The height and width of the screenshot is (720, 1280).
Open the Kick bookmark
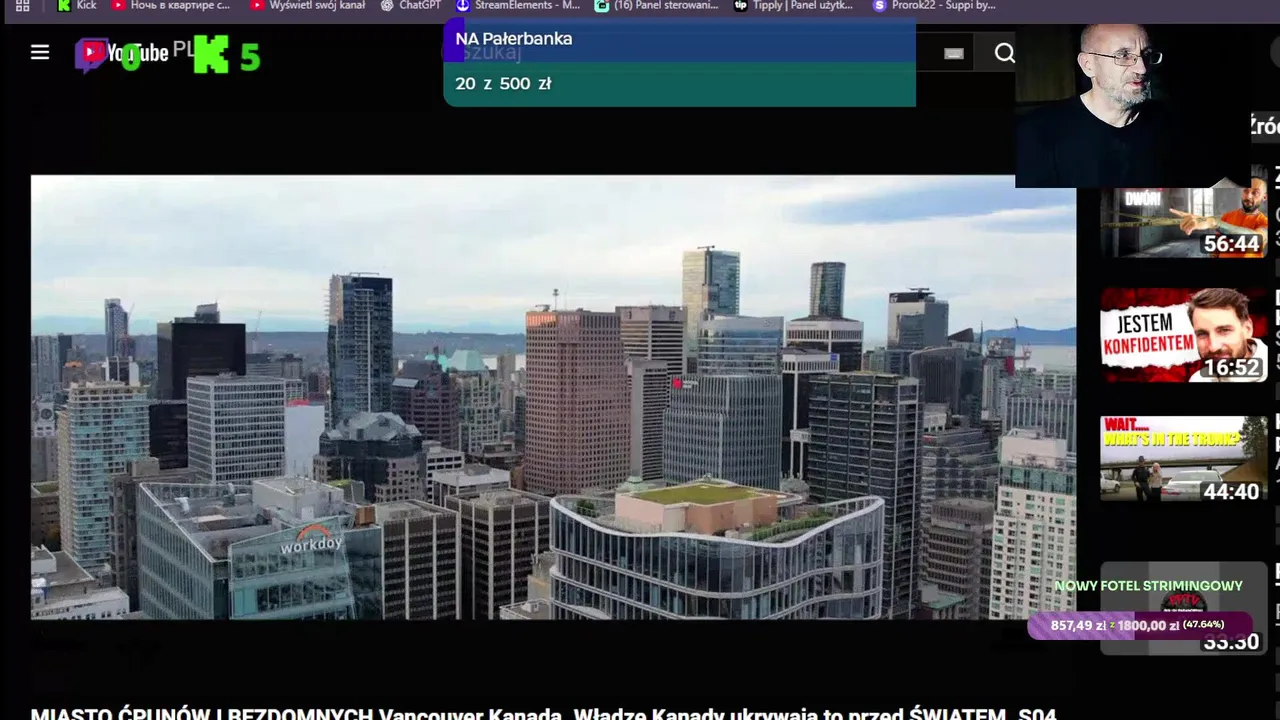(x=77, y=6)
